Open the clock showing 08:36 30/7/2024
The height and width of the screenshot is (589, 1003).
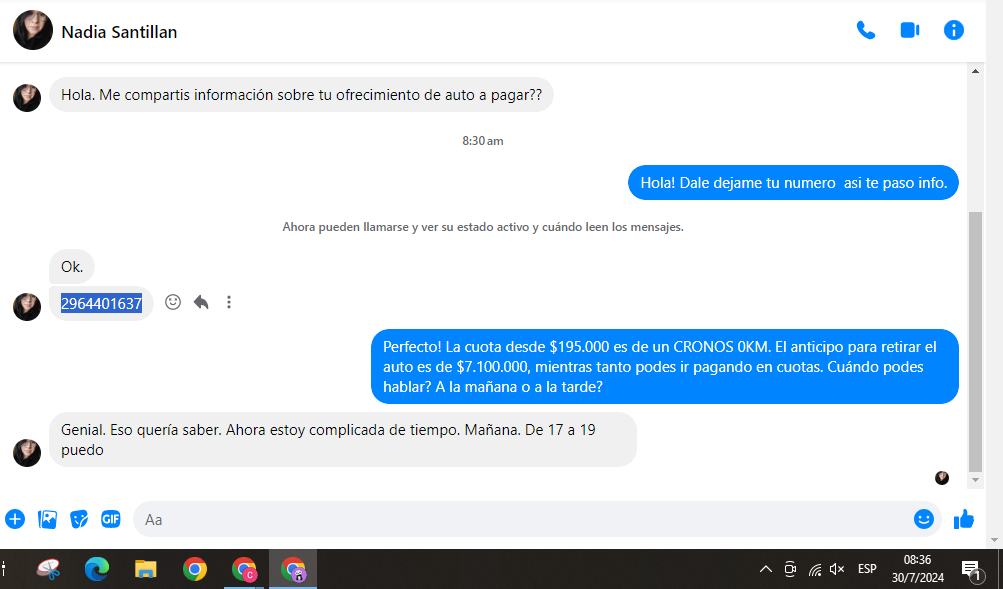917,569
